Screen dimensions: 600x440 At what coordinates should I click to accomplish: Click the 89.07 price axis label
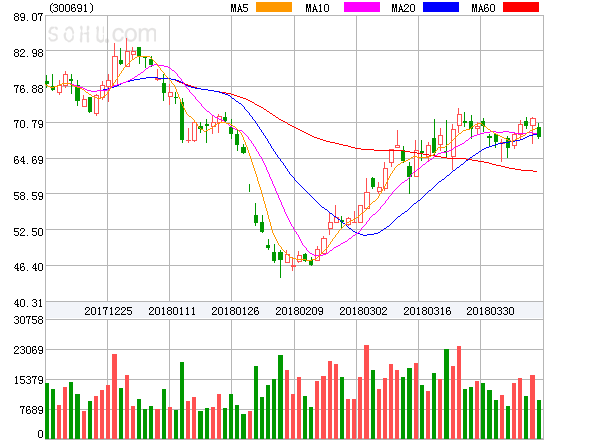pyautogui.click(x=28, y=17)
